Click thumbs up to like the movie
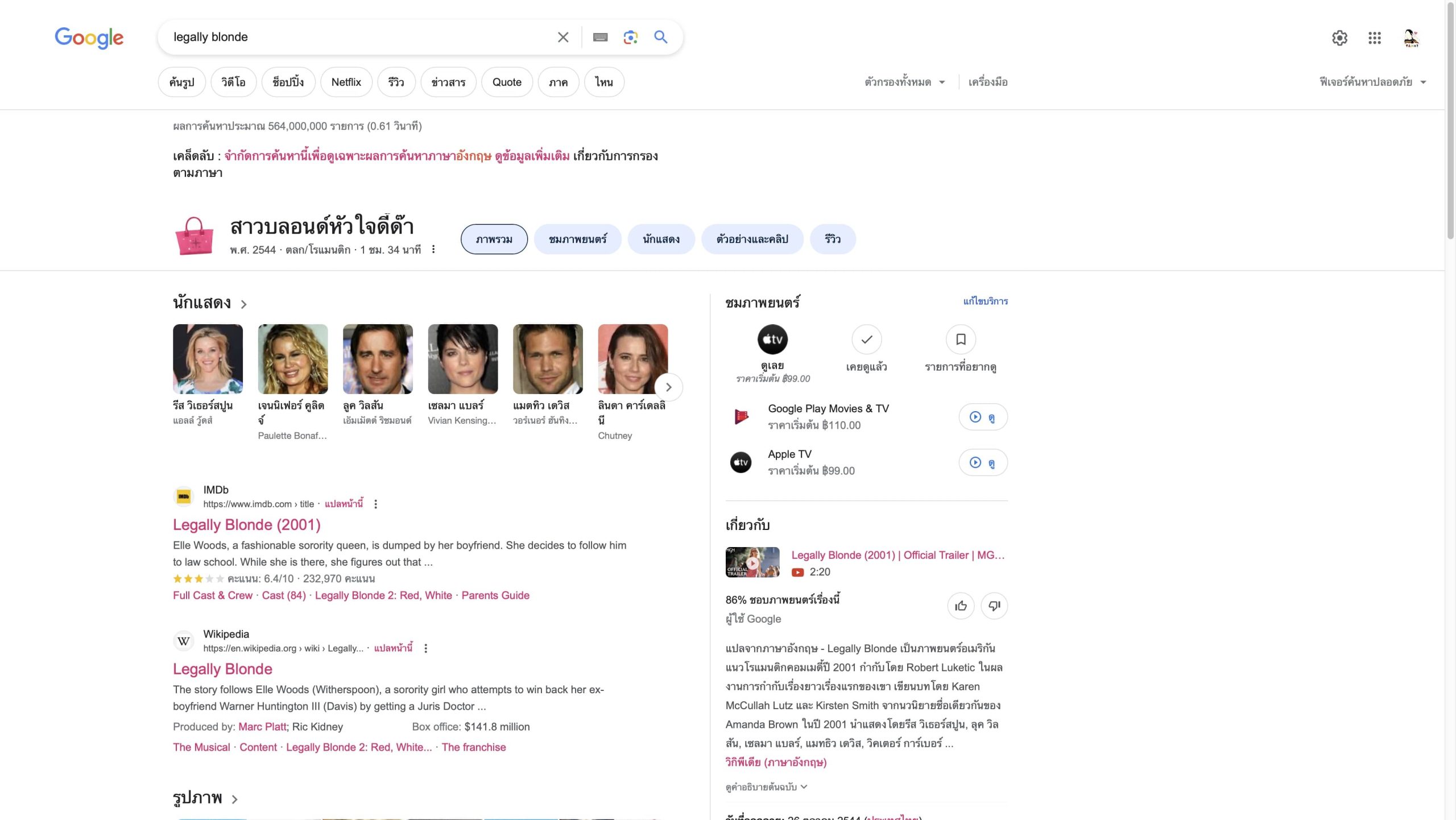1456x820 pixels. pos(961,606)
